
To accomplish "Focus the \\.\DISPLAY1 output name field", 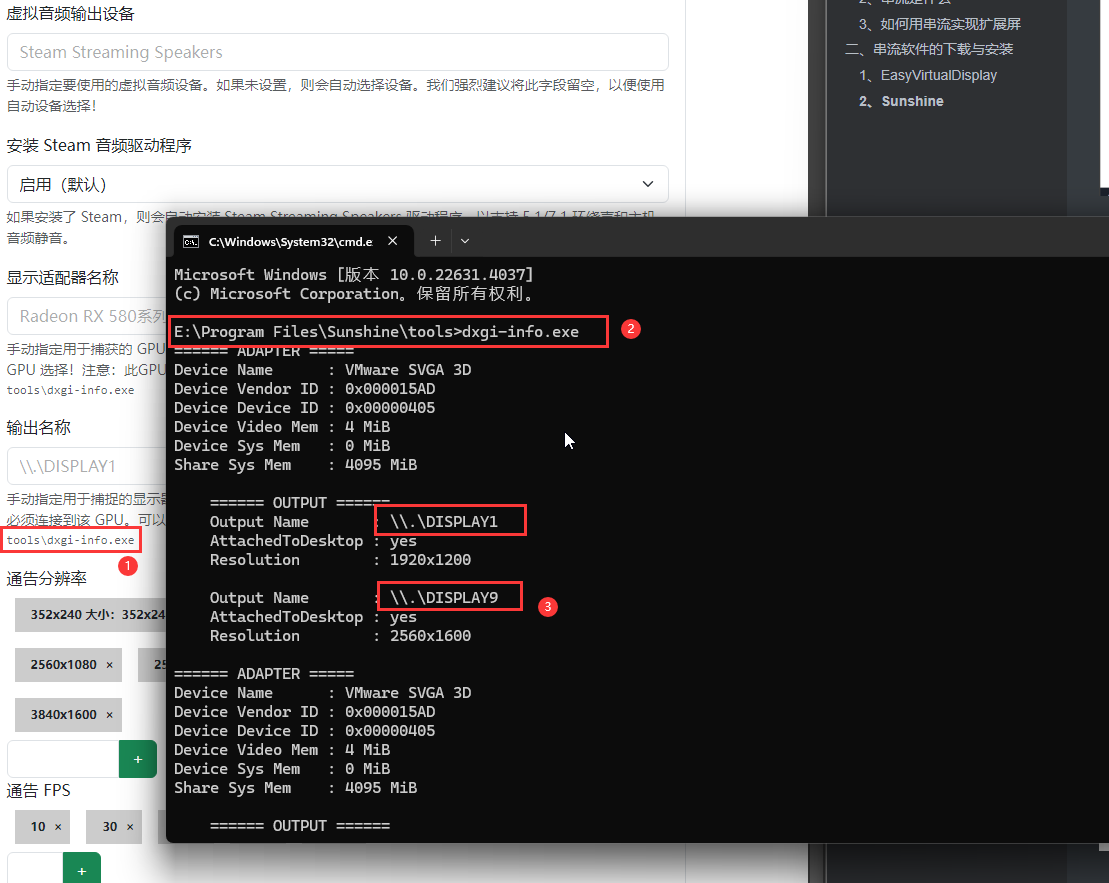I will pos(86,466).
